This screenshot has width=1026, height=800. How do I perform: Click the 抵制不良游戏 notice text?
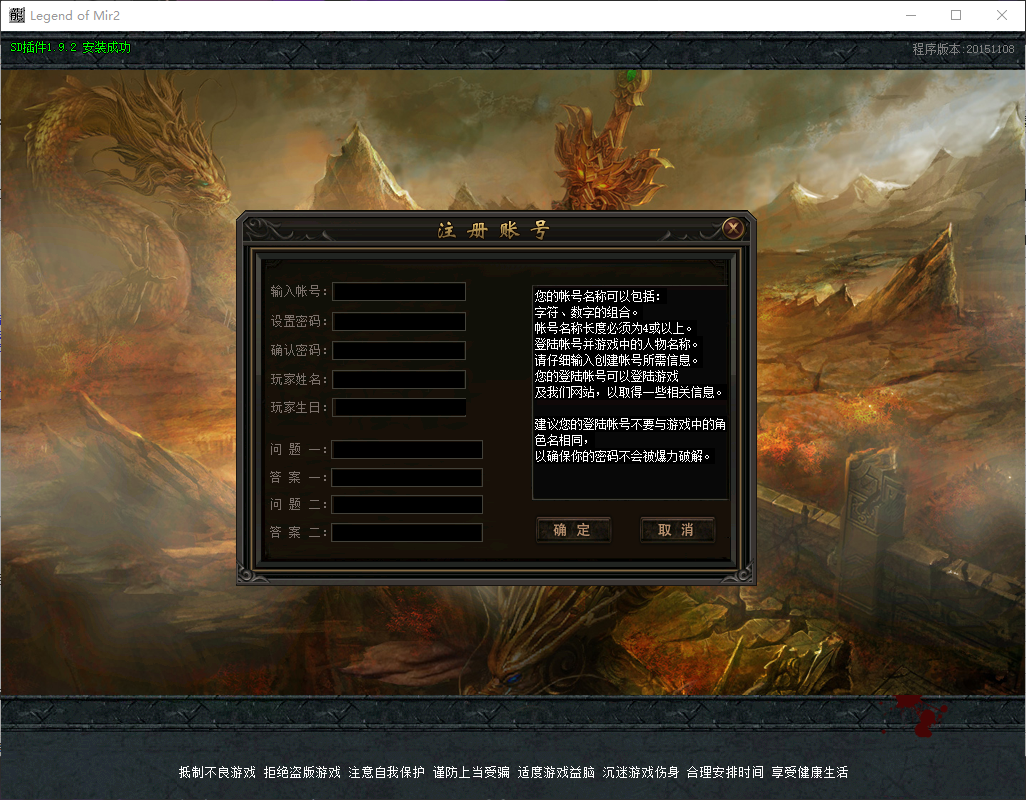pos(217,773)
